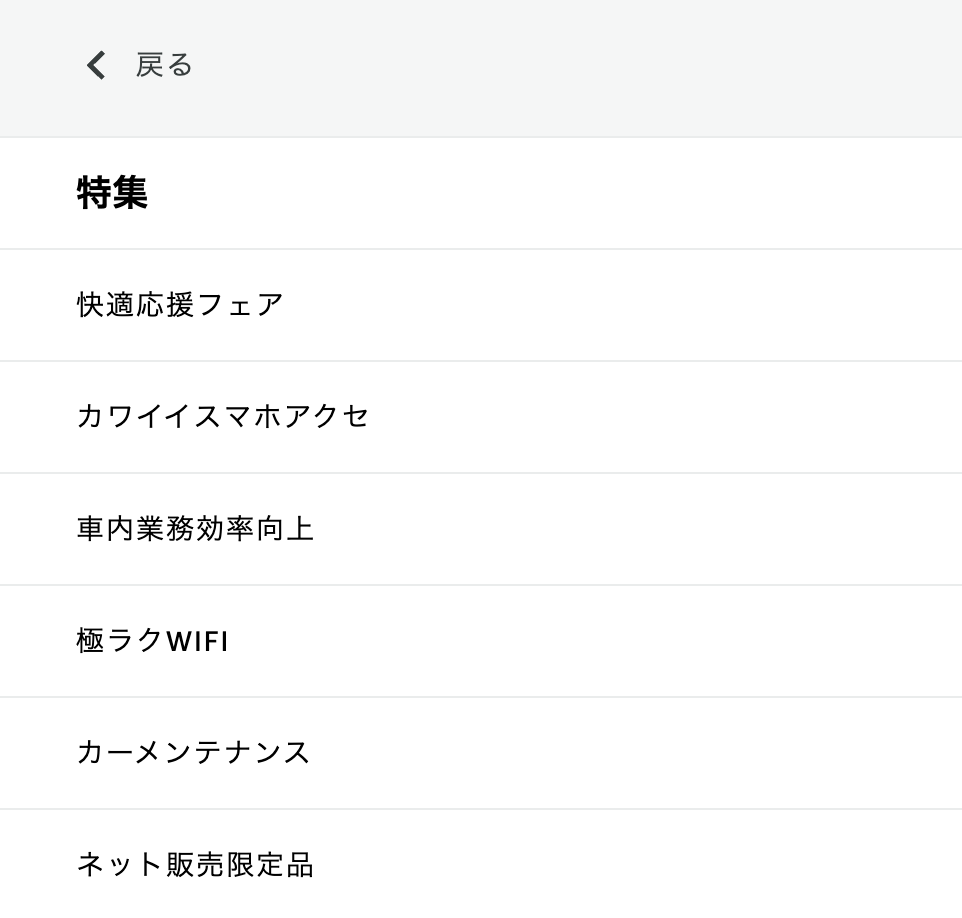Choose the WIFI entry 極ラクWIFI

(481, 641)
